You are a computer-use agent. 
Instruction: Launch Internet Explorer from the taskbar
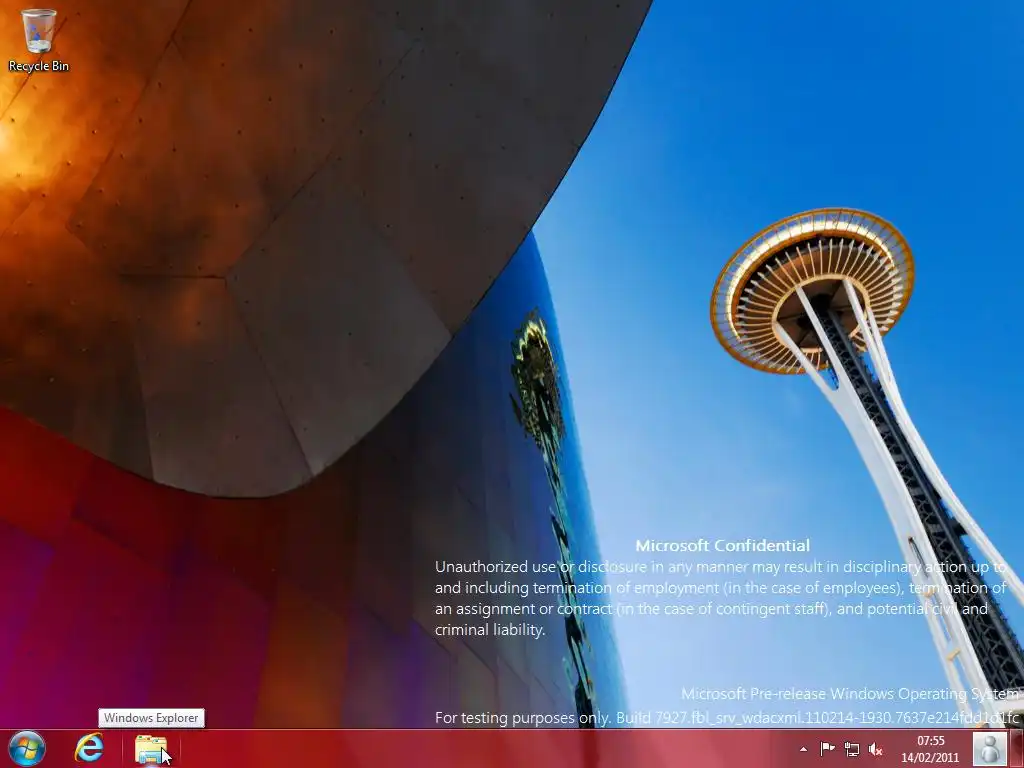coord(89,748)
